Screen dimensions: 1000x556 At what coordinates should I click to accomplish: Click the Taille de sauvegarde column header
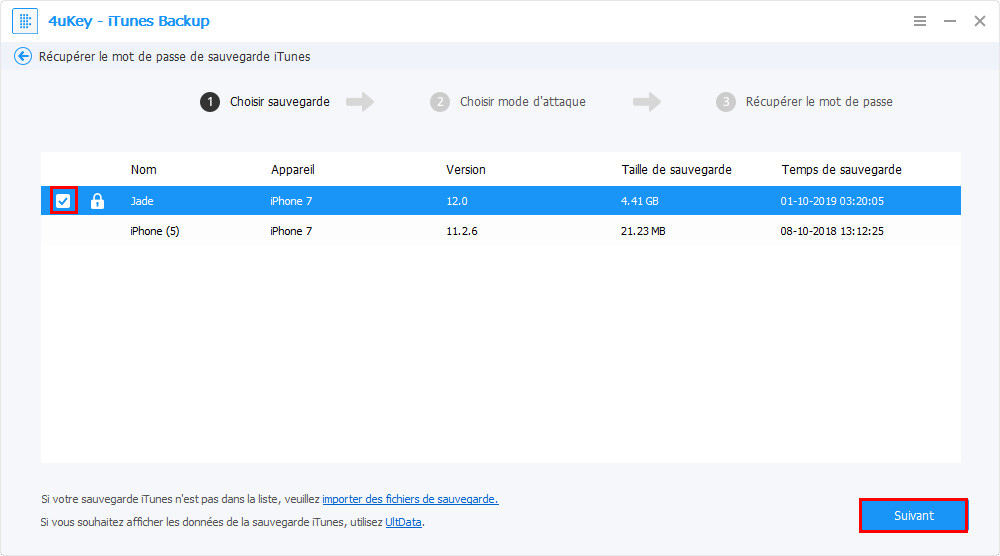pyautogui.click(x=677, y=170)
